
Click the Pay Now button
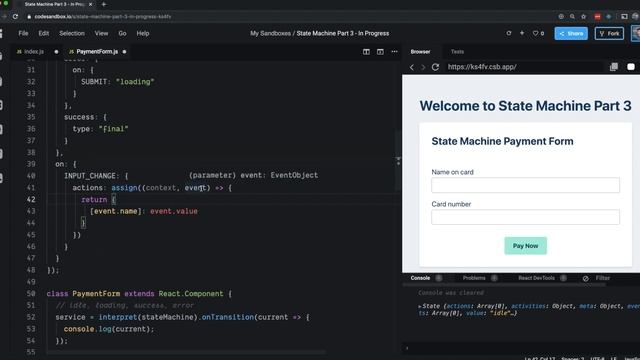[x=525, y=246]
